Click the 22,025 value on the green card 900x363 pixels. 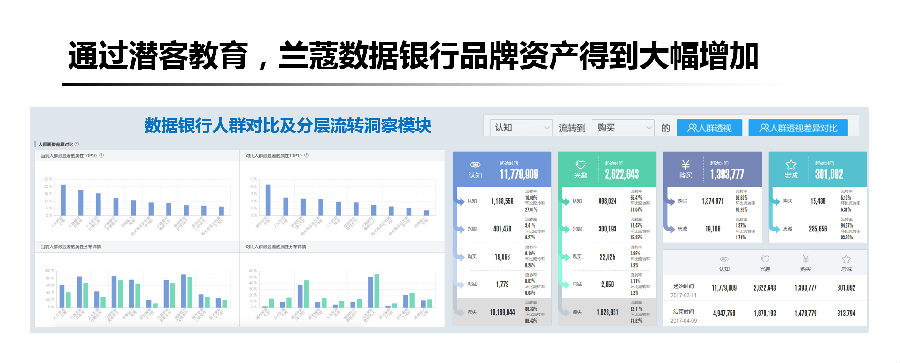(x=606, y=256)
